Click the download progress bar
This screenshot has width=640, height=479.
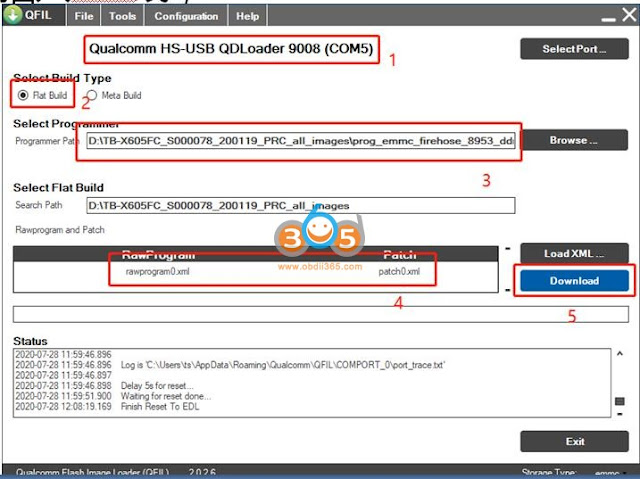pos(320,314)
